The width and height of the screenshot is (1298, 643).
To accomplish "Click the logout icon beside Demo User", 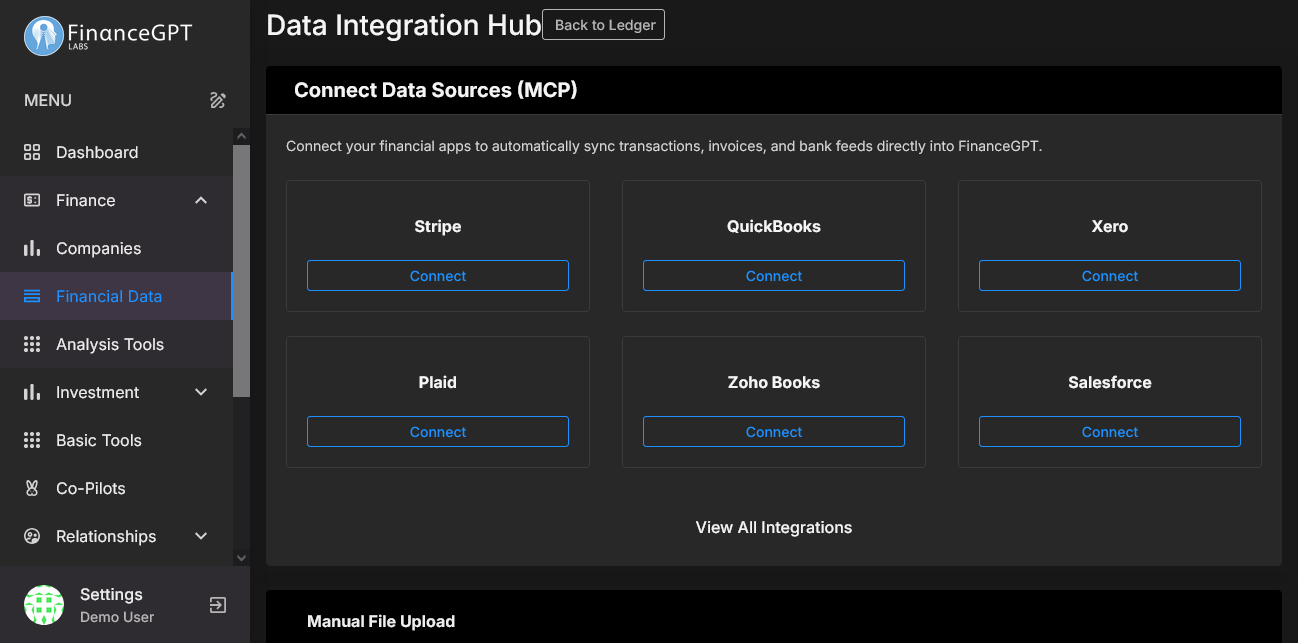I will (216, 604).
